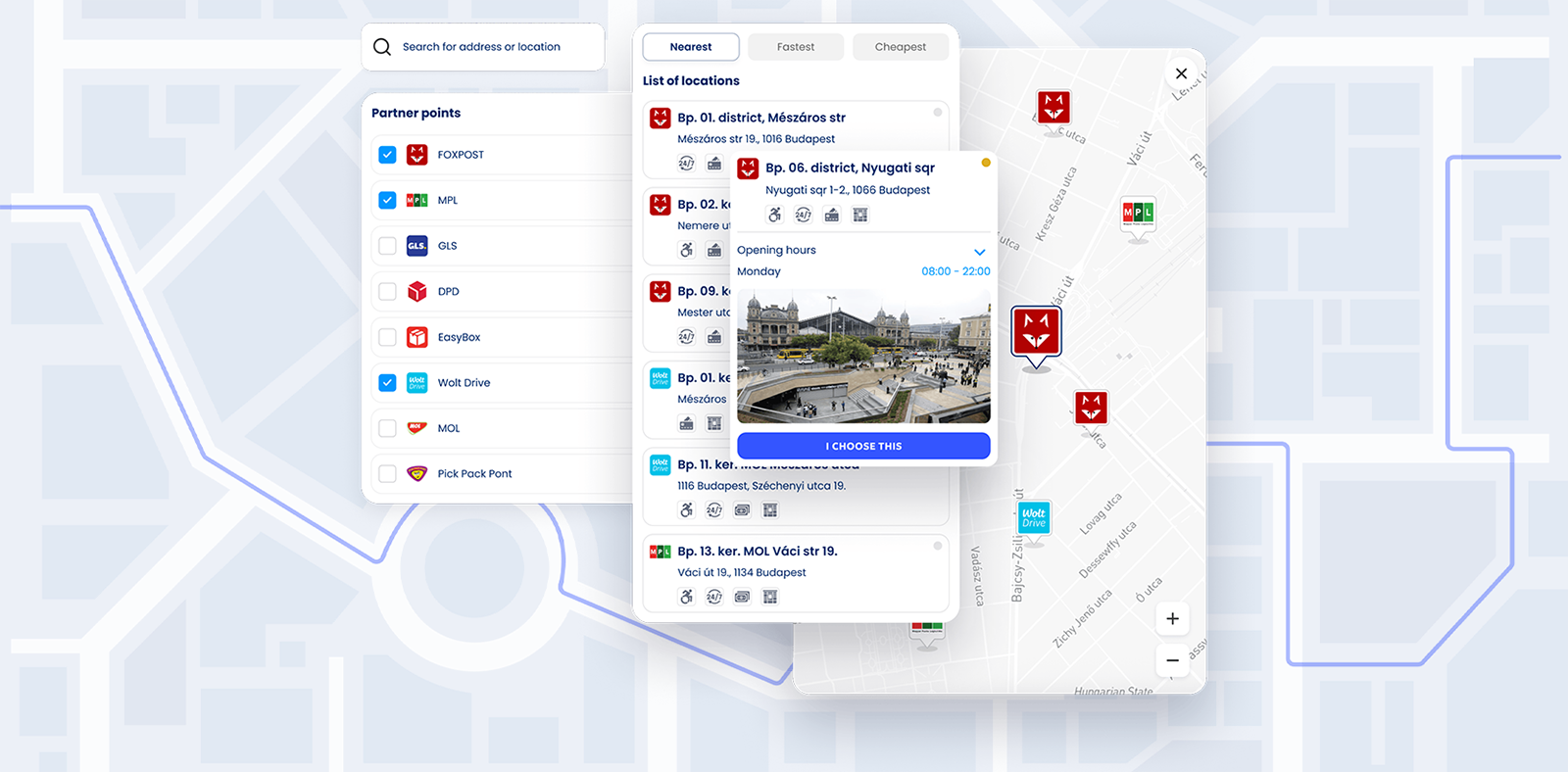1568x772 pixels.
Task: Click the EasyBox label text
Action: coord(459,337)
